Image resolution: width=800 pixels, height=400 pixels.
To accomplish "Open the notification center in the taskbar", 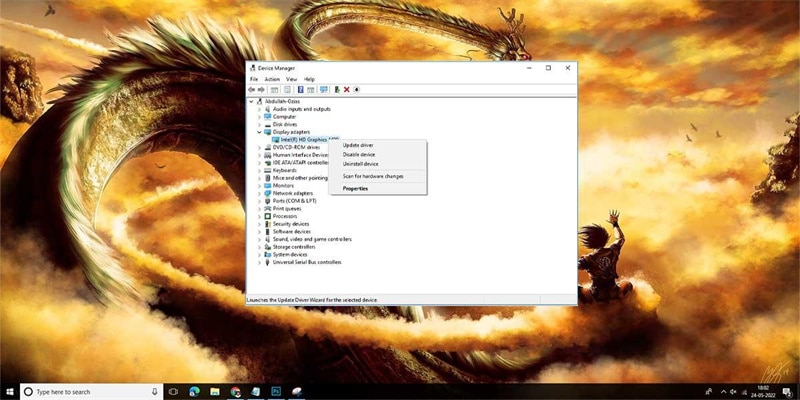I will [787, 392].
